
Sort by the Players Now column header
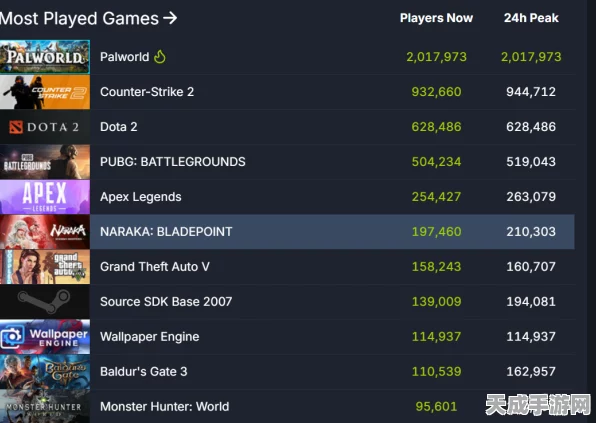point(436,18)
